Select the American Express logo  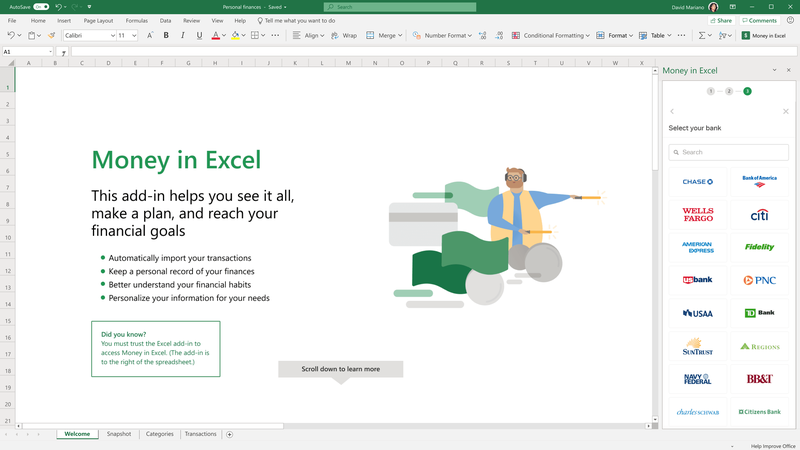tap(697, 247)
